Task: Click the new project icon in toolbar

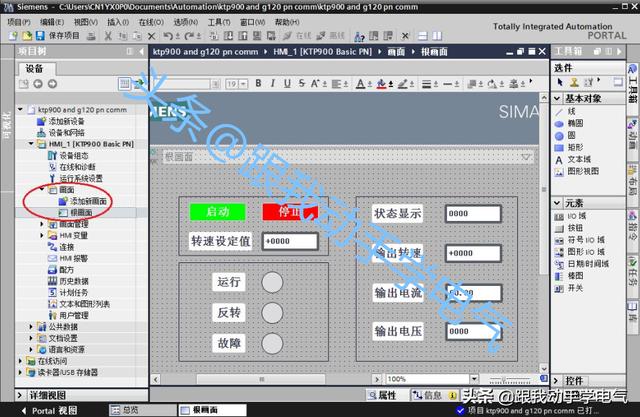Action: (13, 36)
